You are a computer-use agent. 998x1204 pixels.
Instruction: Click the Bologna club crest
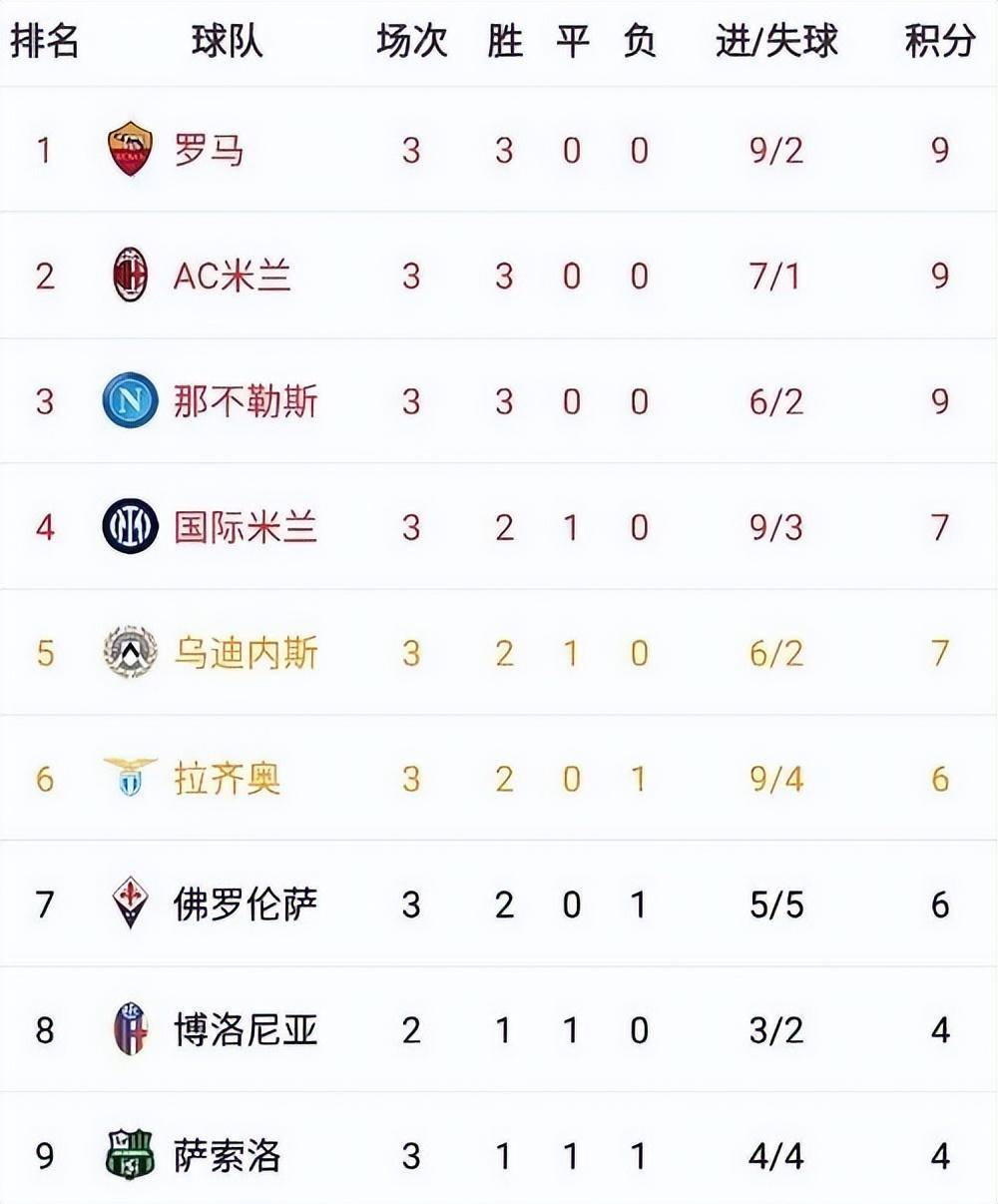point(130,1028)
